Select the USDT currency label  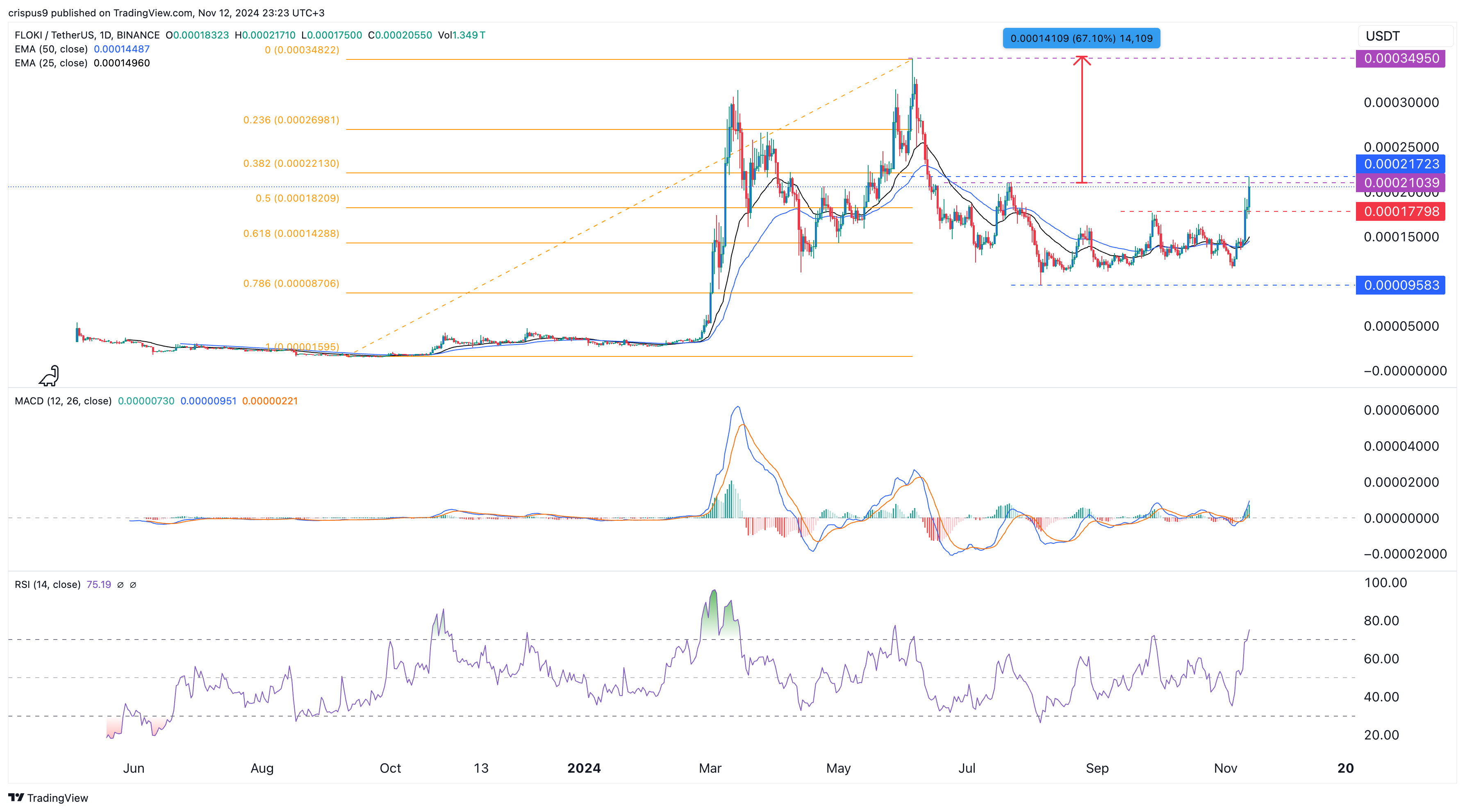pos(1383,36)
